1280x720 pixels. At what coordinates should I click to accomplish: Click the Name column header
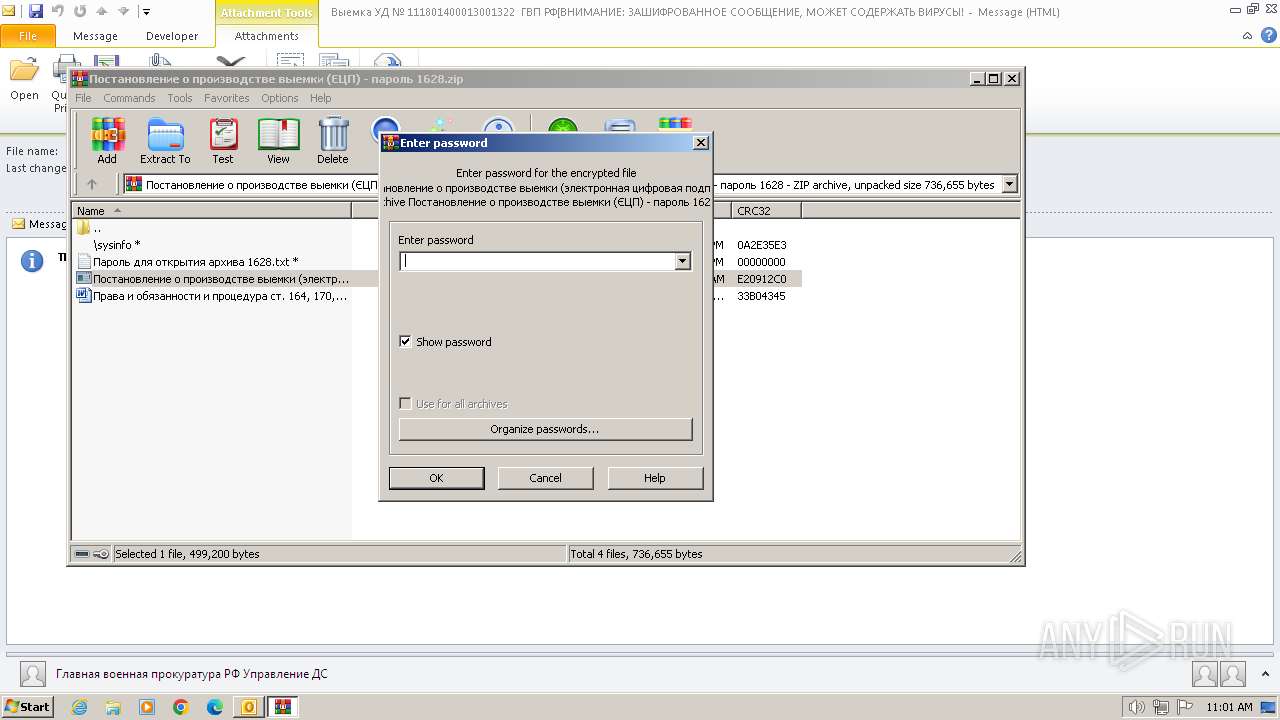pyautogui.click(x=212, y=211)
